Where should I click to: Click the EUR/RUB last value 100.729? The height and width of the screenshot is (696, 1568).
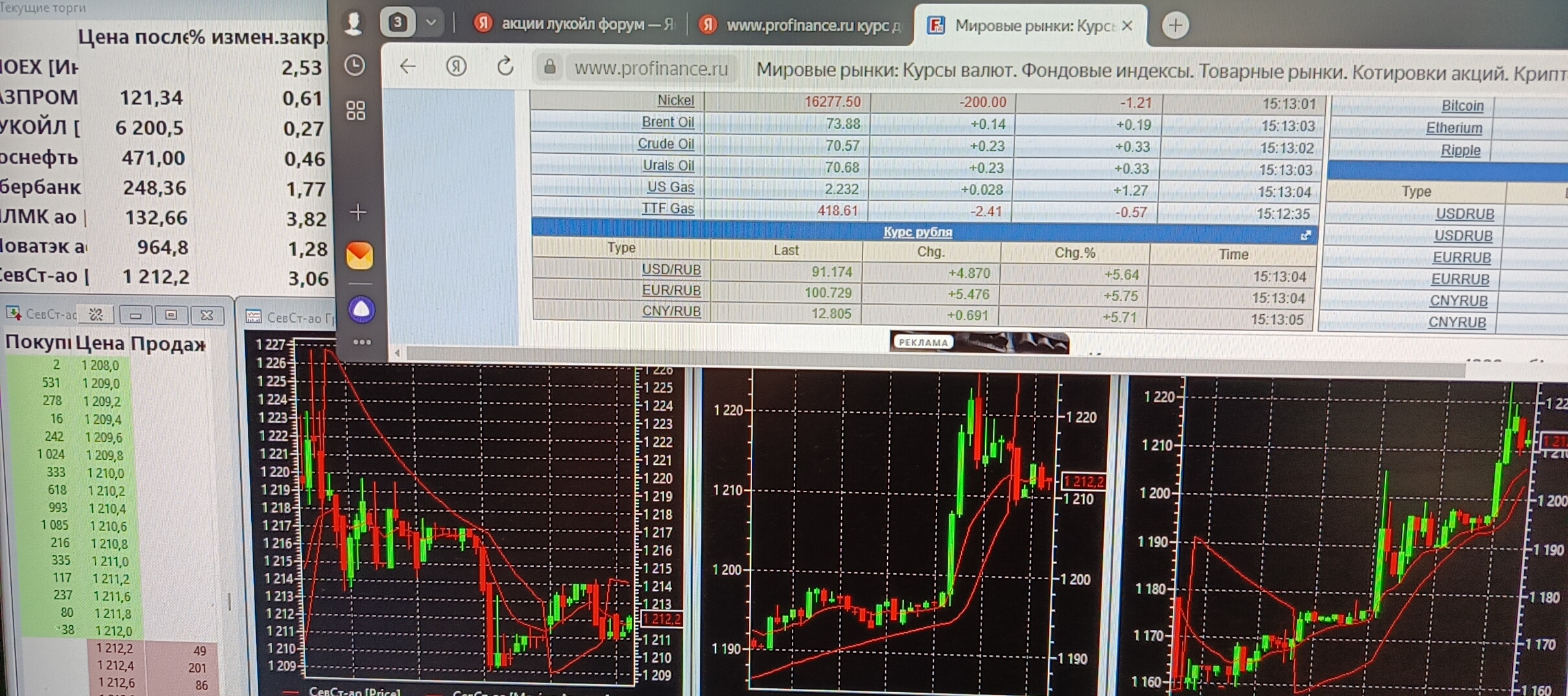(x=828, y=293)
